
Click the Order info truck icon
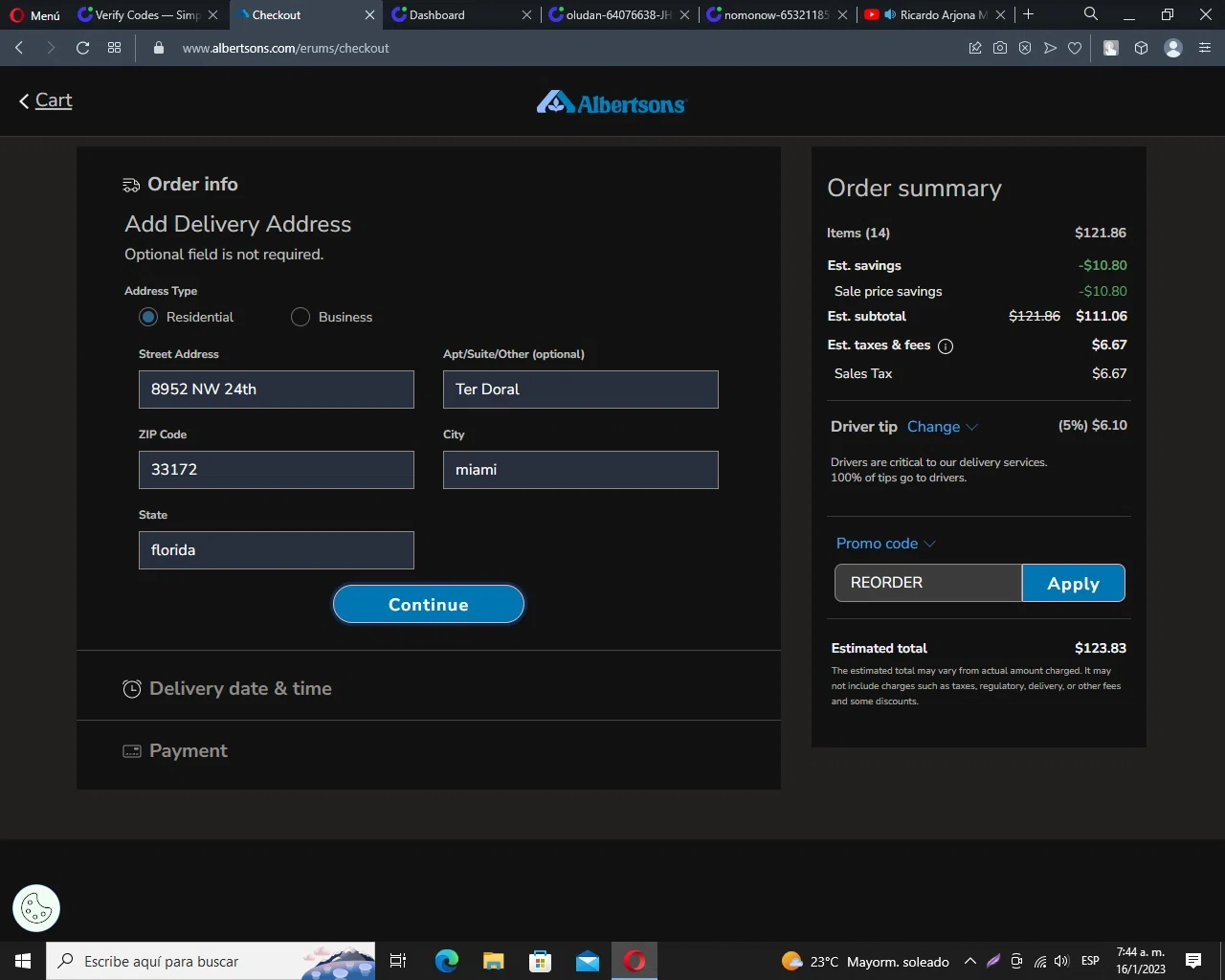[x=131, y=185]
